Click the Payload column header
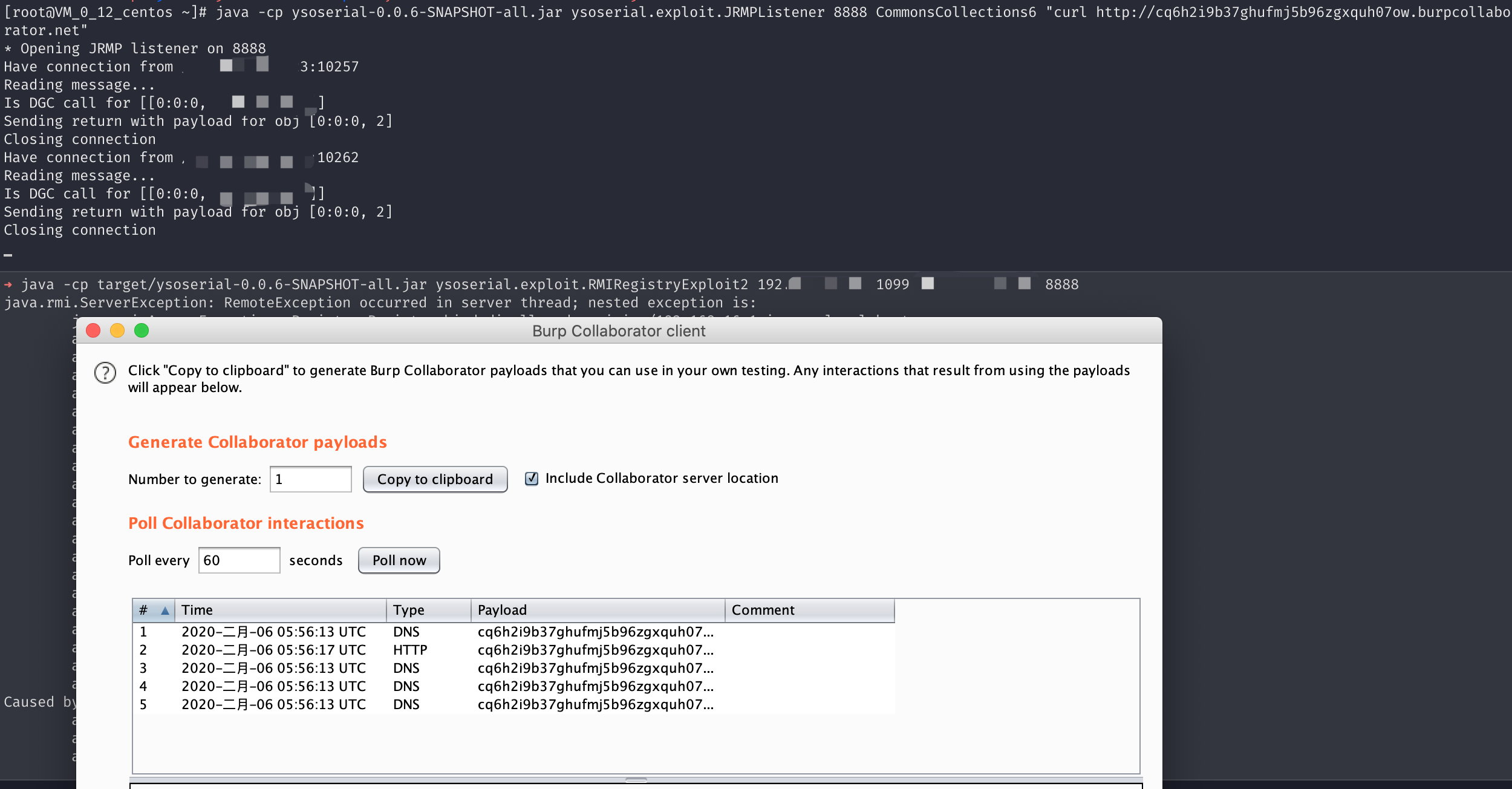Viewport: 1512px width, 789px height. point(598,610)
